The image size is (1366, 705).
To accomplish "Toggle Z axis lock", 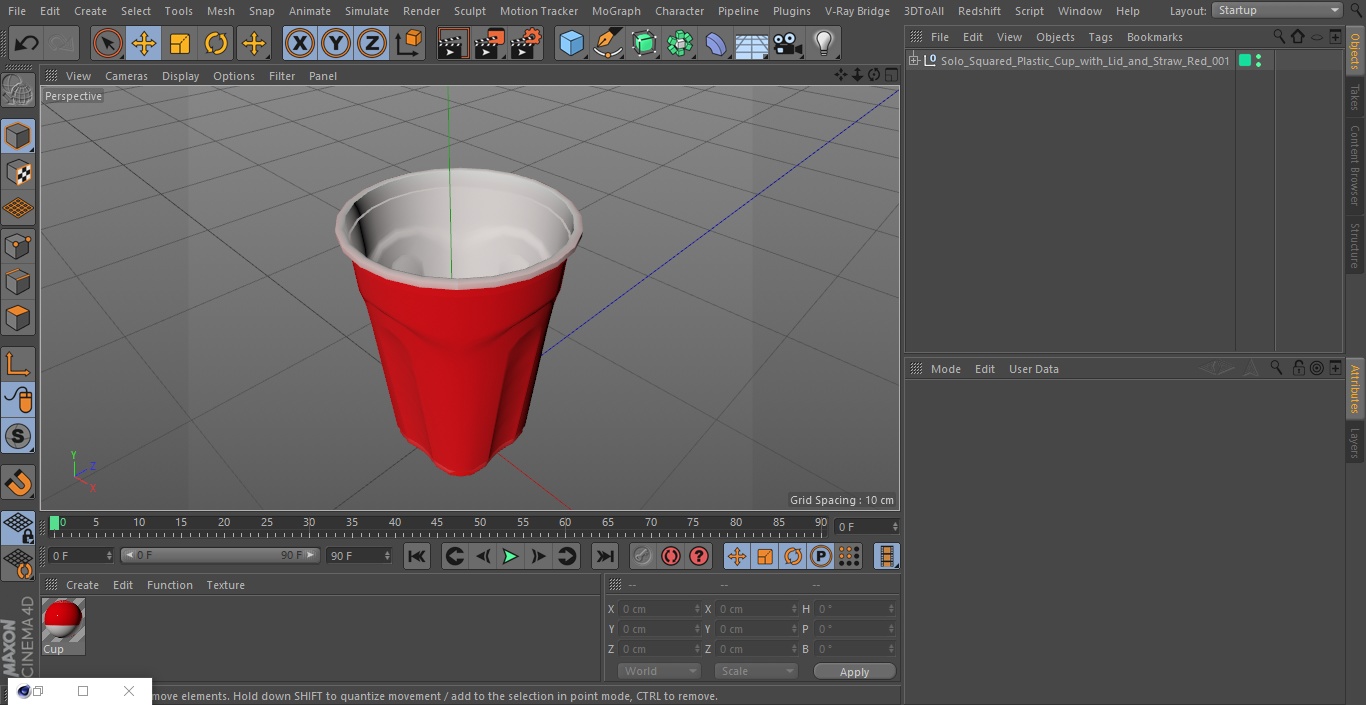I will 372,43.
